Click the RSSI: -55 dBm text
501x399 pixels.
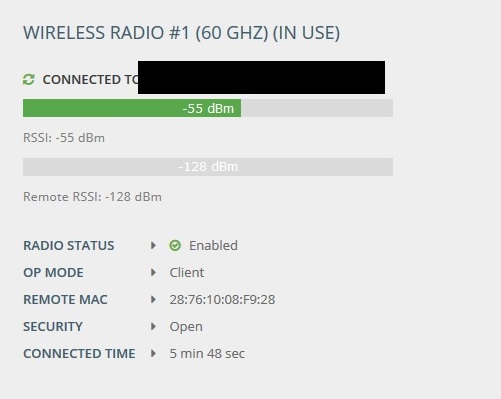pyautogui.click(x=64, y=138)
